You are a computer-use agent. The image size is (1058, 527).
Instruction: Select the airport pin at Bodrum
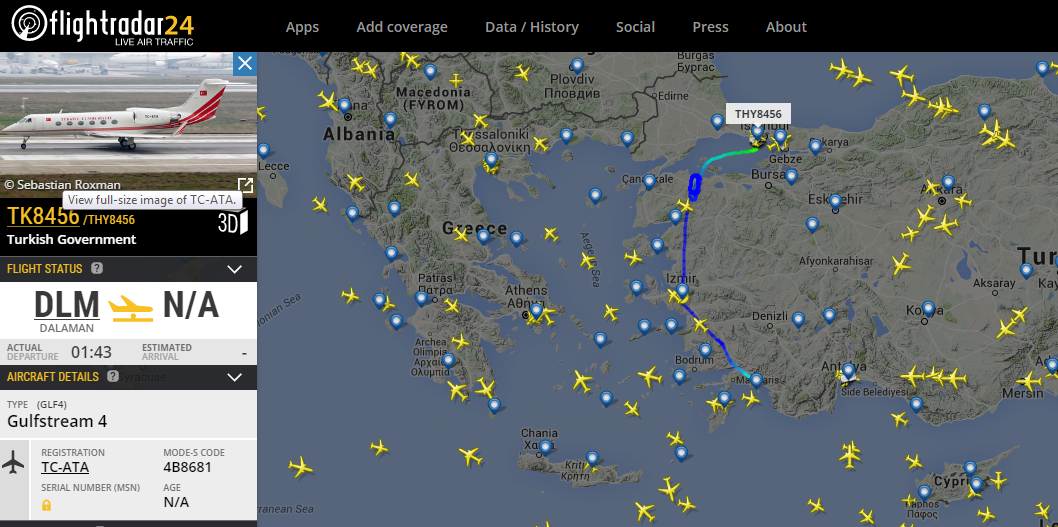705,350
